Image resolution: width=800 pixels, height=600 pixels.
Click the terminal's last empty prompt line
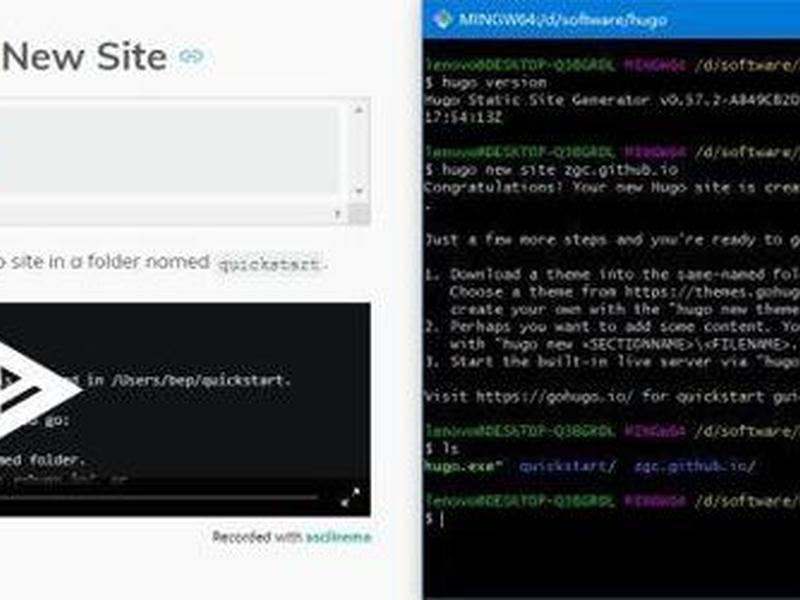pyautogui.click(x=435, y=519)
